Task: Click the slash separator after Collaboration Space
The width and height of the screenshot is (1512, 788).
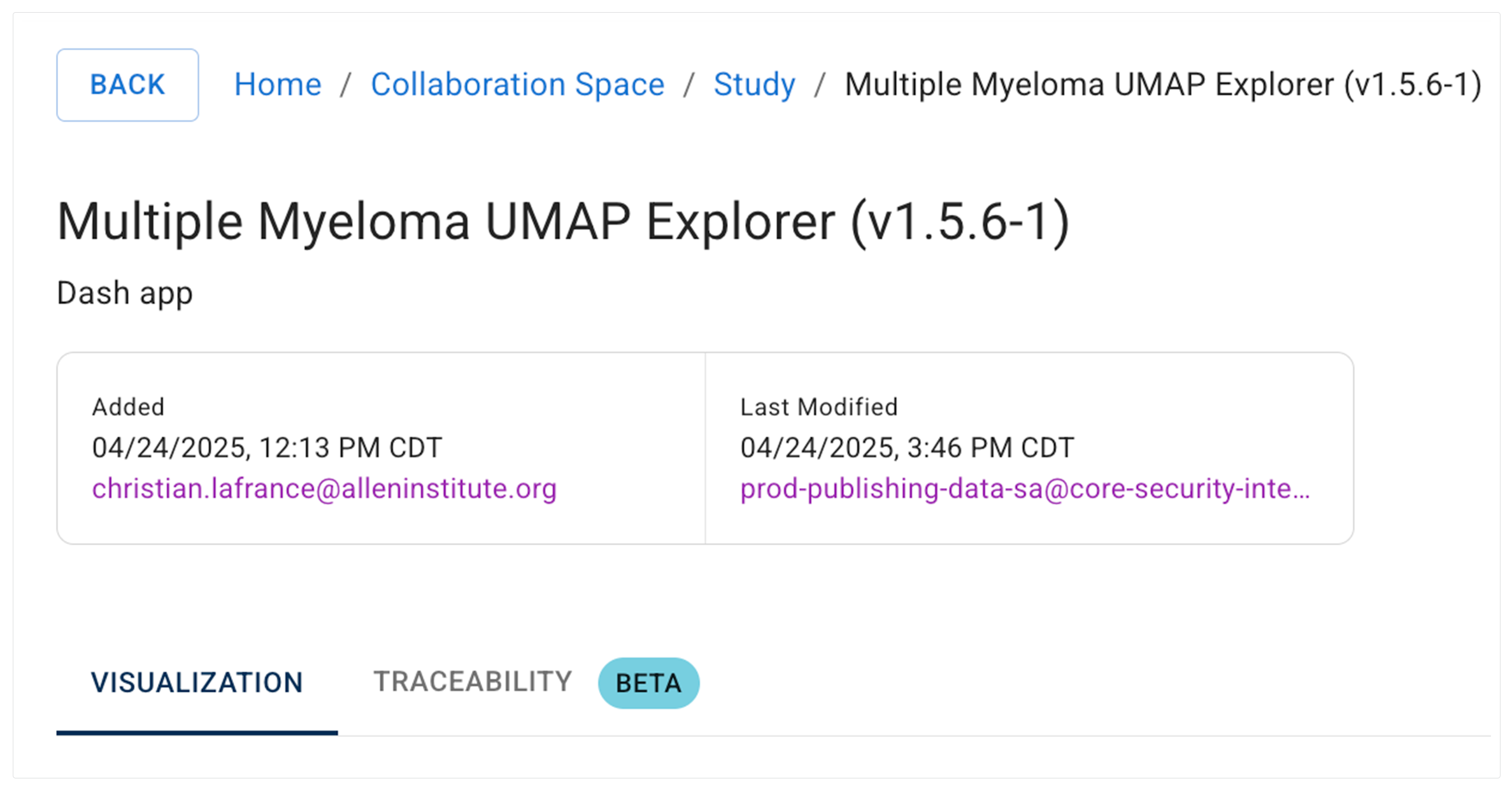Action: point(688,85)
